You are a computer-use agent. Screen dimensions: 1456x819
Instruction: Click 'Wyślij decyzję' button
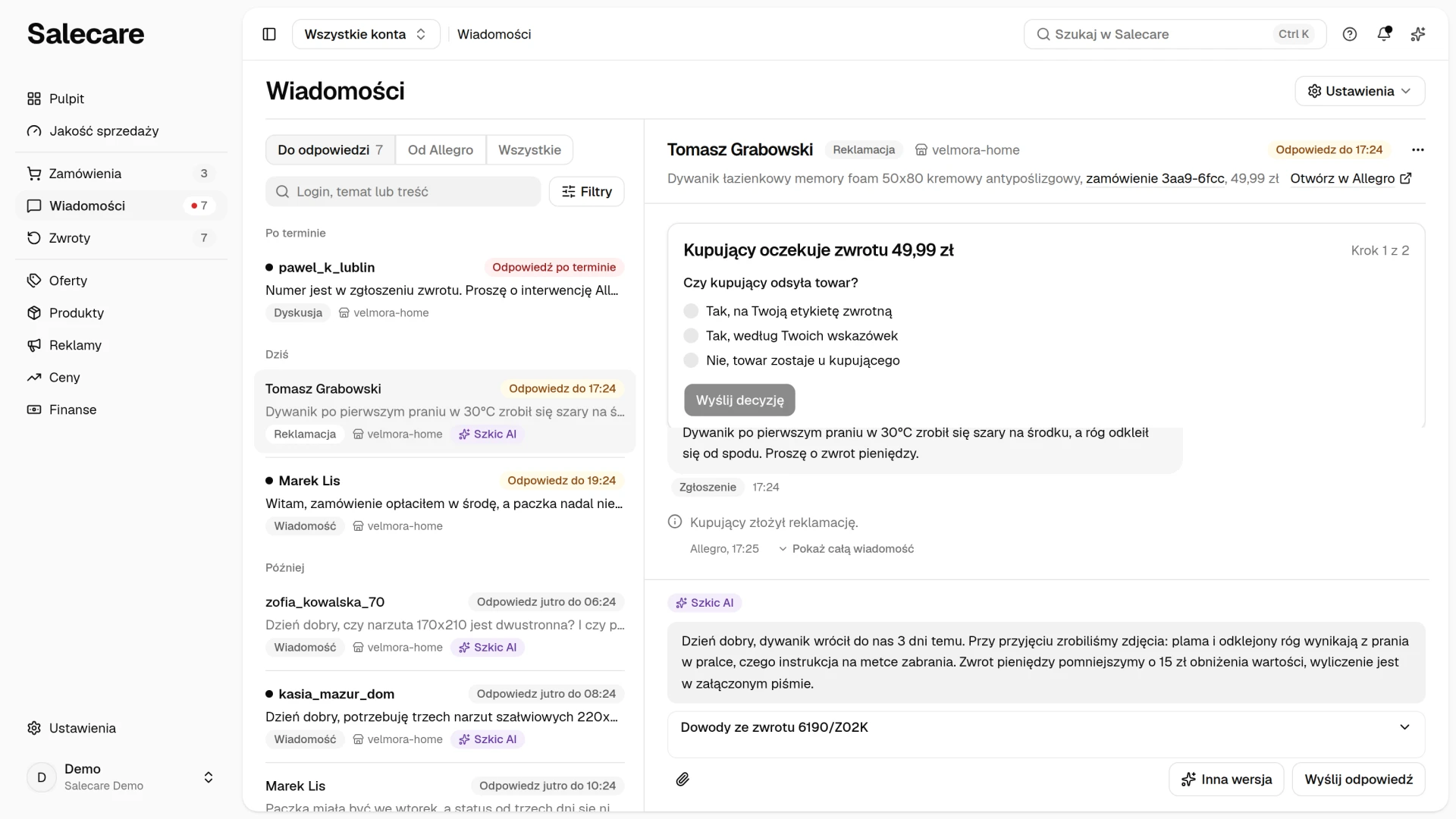(x=739, y=400)
